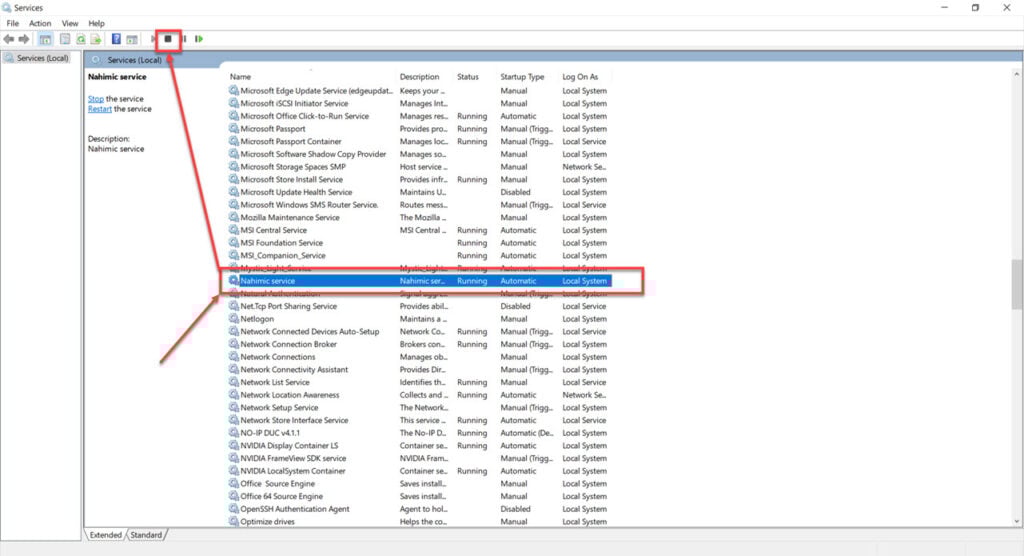This screenshot has width=1024, height=556.
Task: Open the File menu
Action: [x=12, y=24]
